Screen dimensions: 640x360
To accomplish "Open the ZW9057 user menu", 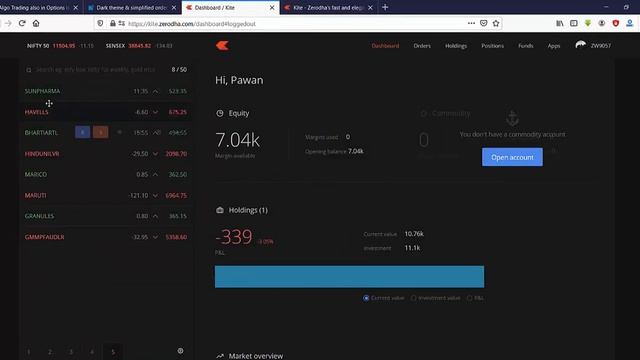I will tap(601, 46).
